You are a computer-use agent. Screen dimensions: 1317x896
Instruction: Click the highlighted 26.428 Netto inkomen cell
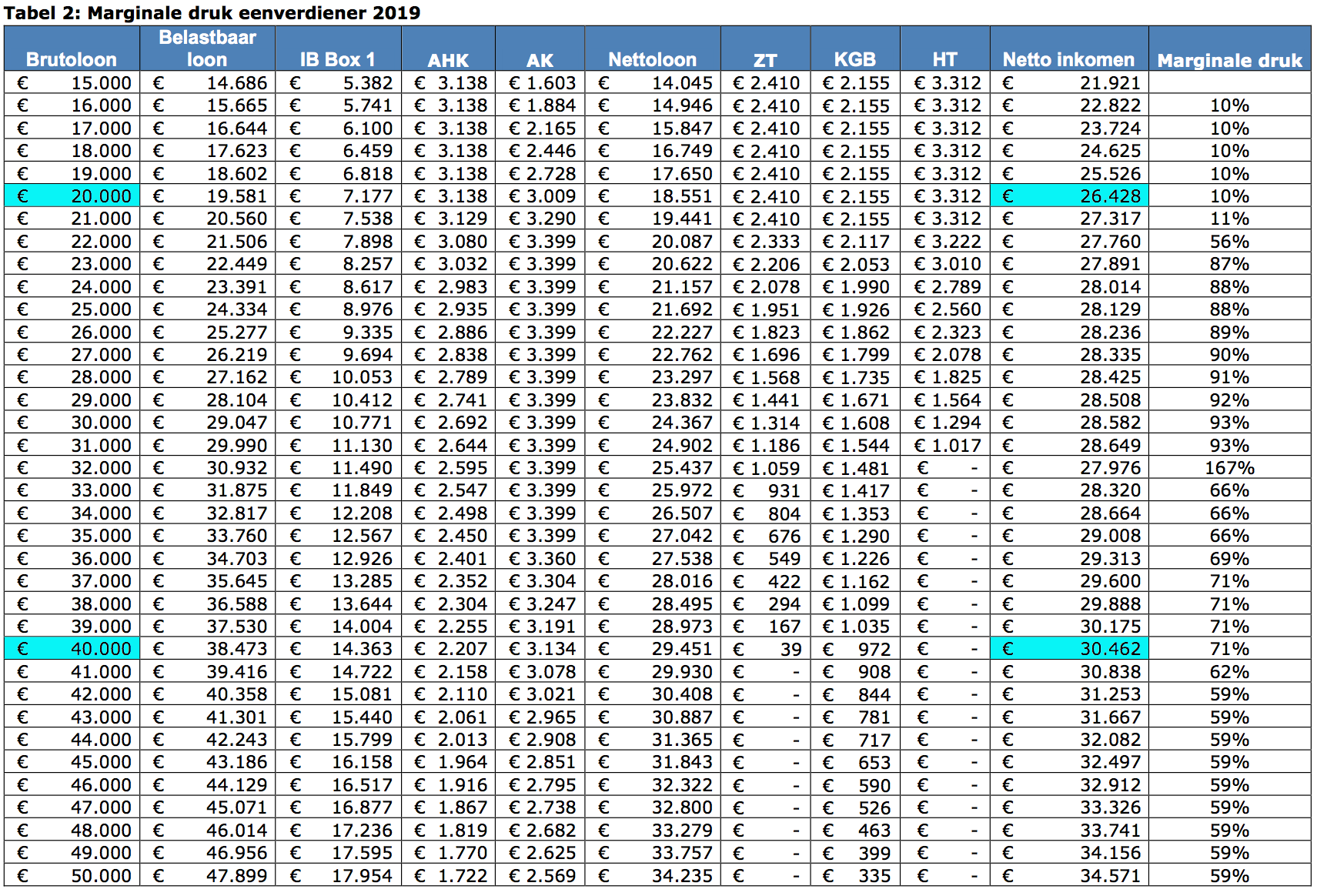coord(1069,196)
